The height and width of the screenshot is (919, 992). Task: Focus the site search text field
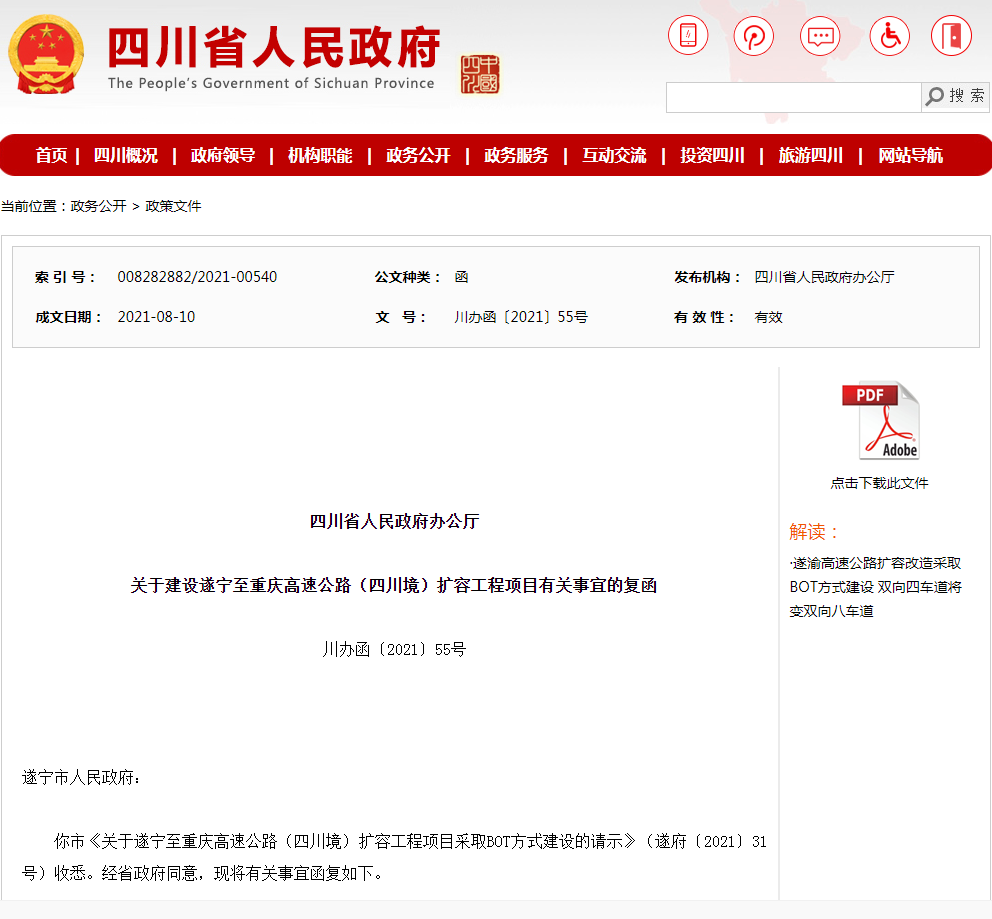point(793,97)
